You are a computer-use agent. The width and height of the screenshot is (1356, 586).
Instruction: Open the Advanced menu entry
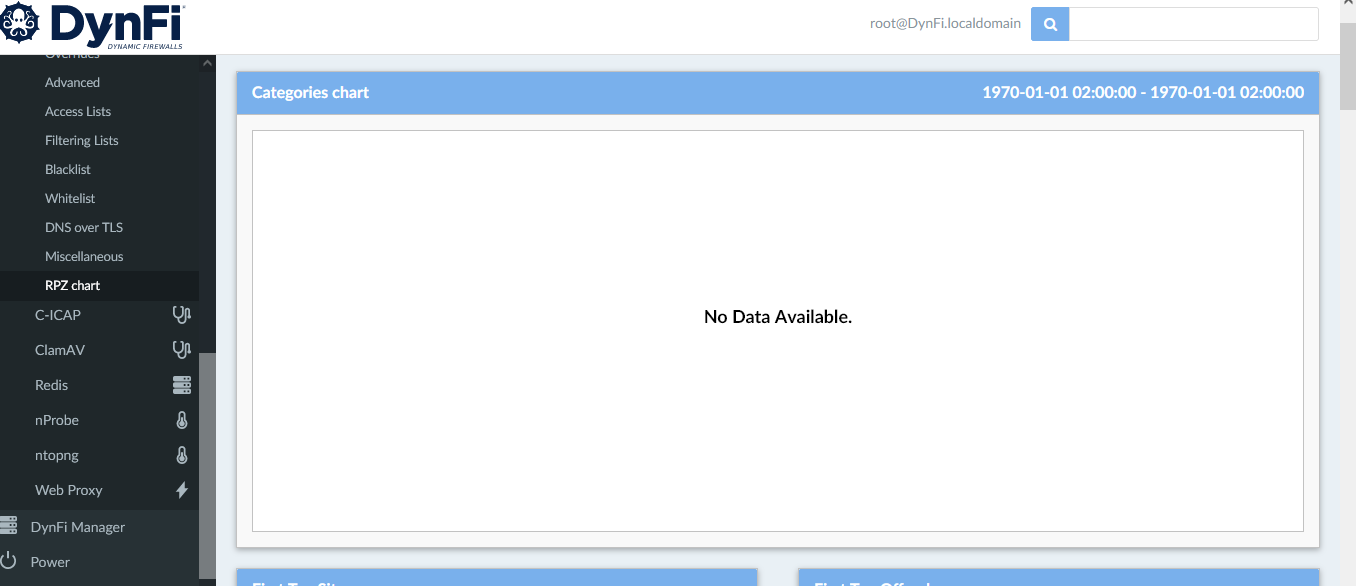pyautogui.click(x=72, y=82)
